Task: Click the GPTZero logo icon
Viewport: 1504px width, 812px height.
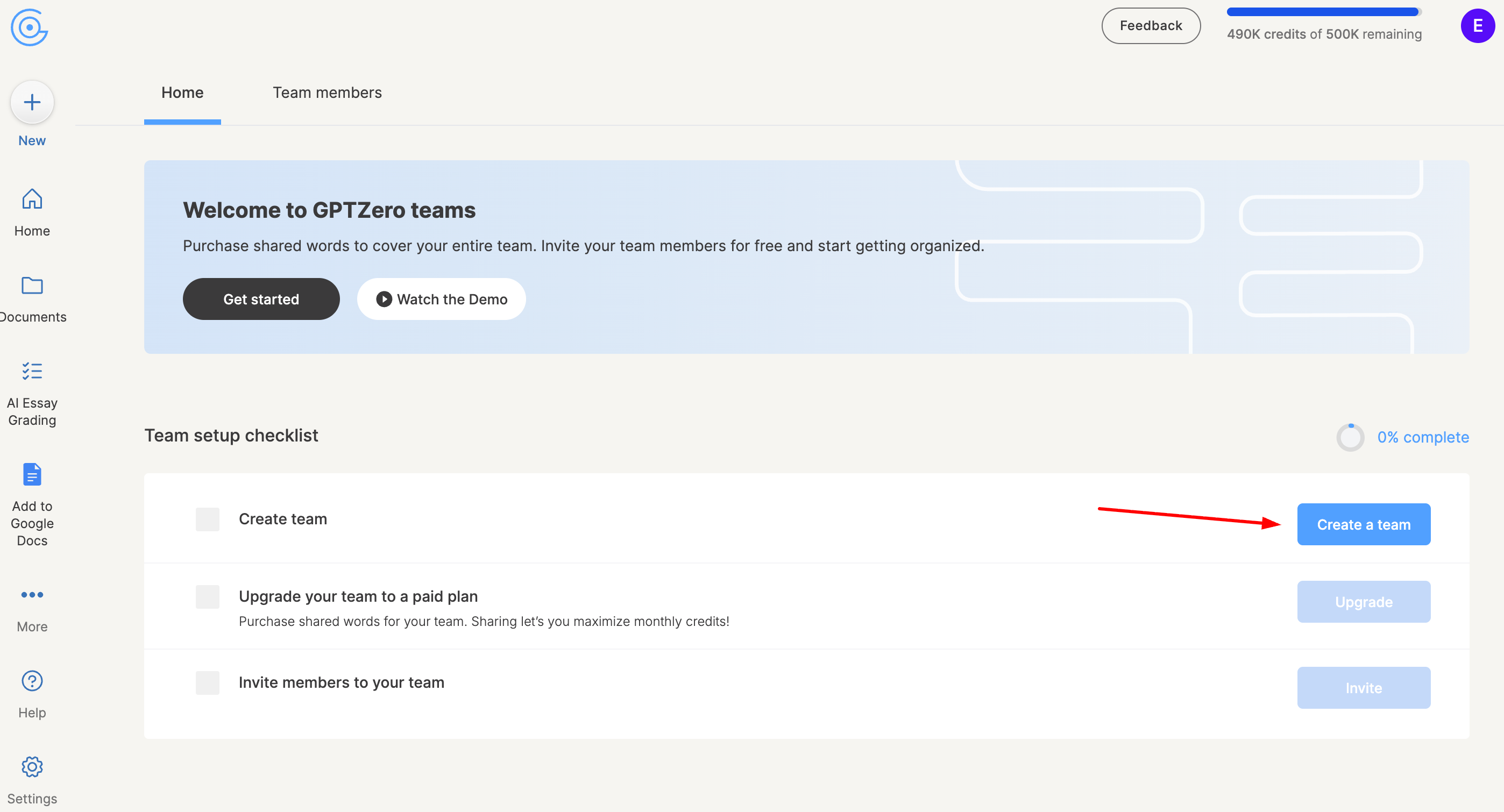Action: coord(29,27)
